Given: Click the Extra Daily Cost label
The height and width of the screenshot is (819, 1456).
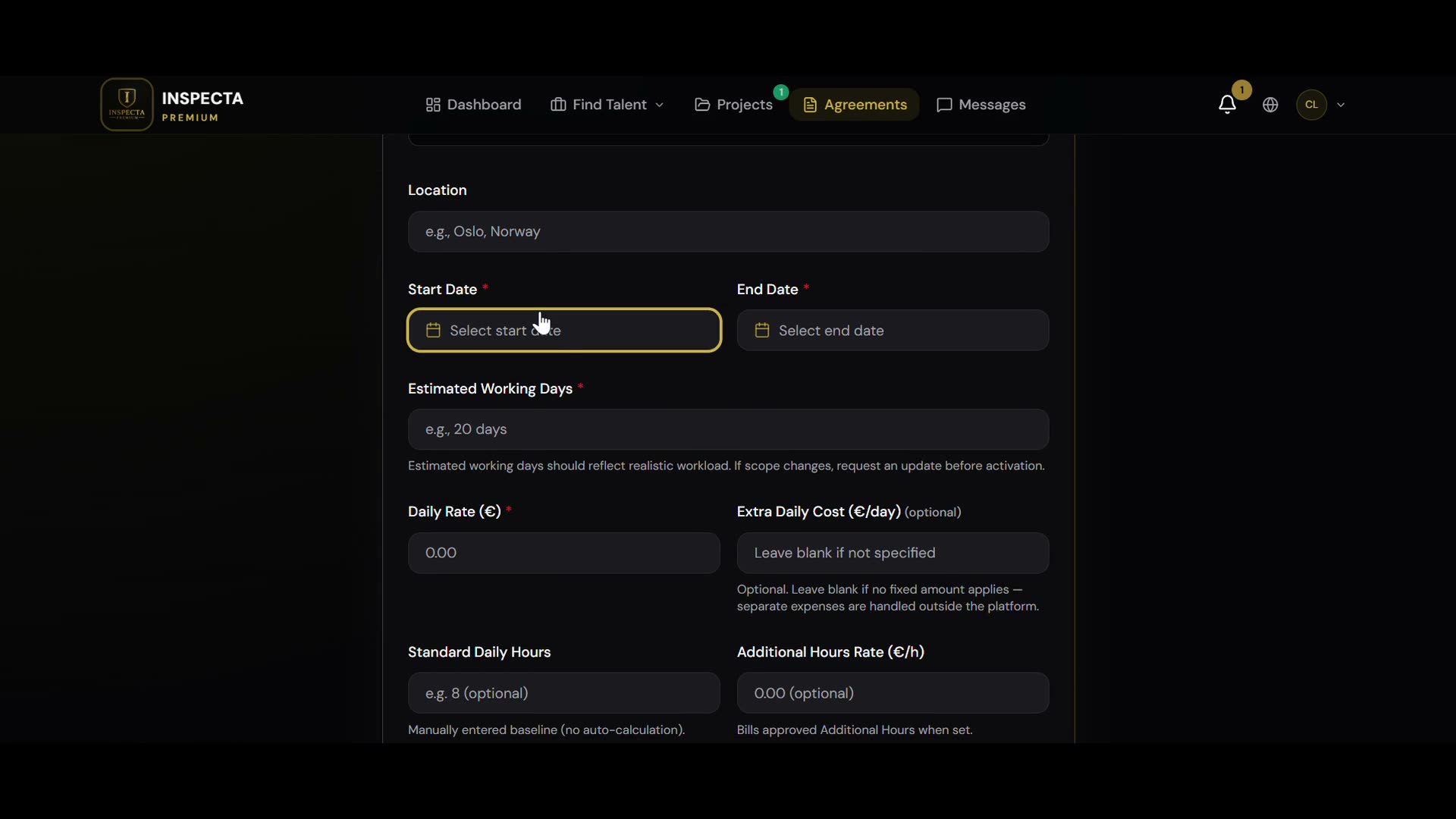Looking at the screenshot, I should pos(819,512).
